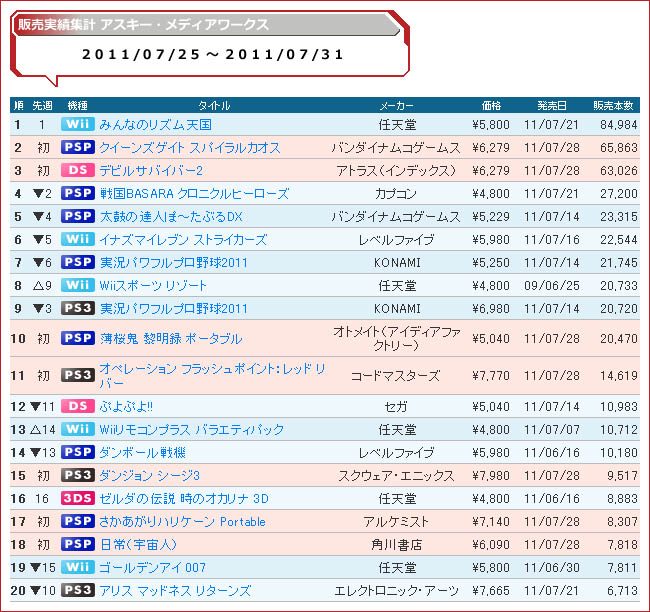This screenshot has height=612, width=650.
Task: Click the maker name 角川書店
Action: [397, 544]
